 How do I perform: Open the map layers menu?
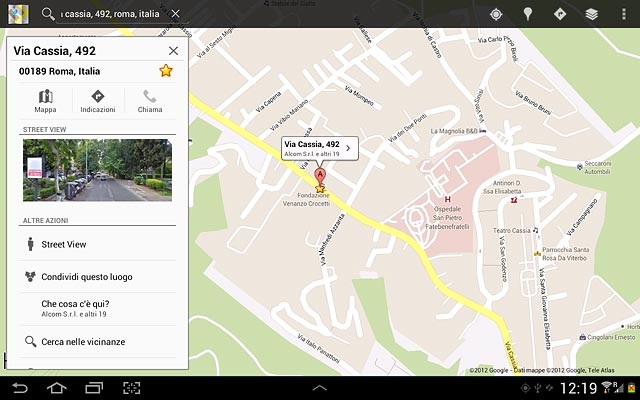tap(591, 14)
